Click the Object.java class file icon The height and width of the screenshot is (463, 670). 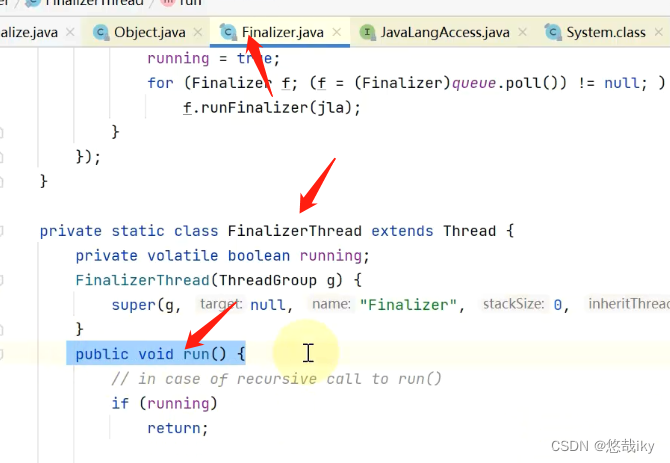point(101,32)
